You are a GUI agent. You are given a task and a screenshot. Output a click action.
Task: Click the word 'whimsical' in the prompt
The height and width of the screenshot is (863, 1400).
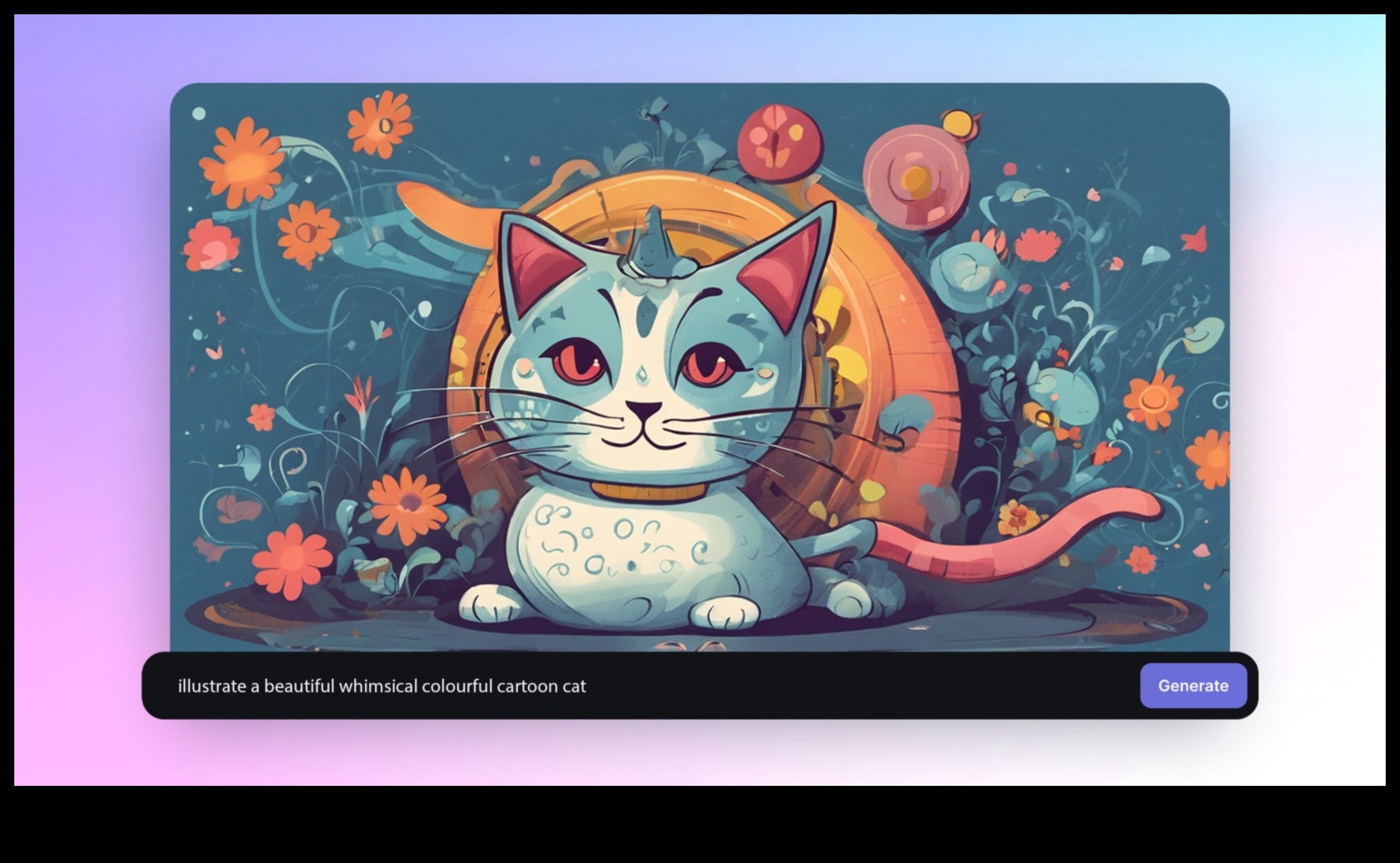378,686
